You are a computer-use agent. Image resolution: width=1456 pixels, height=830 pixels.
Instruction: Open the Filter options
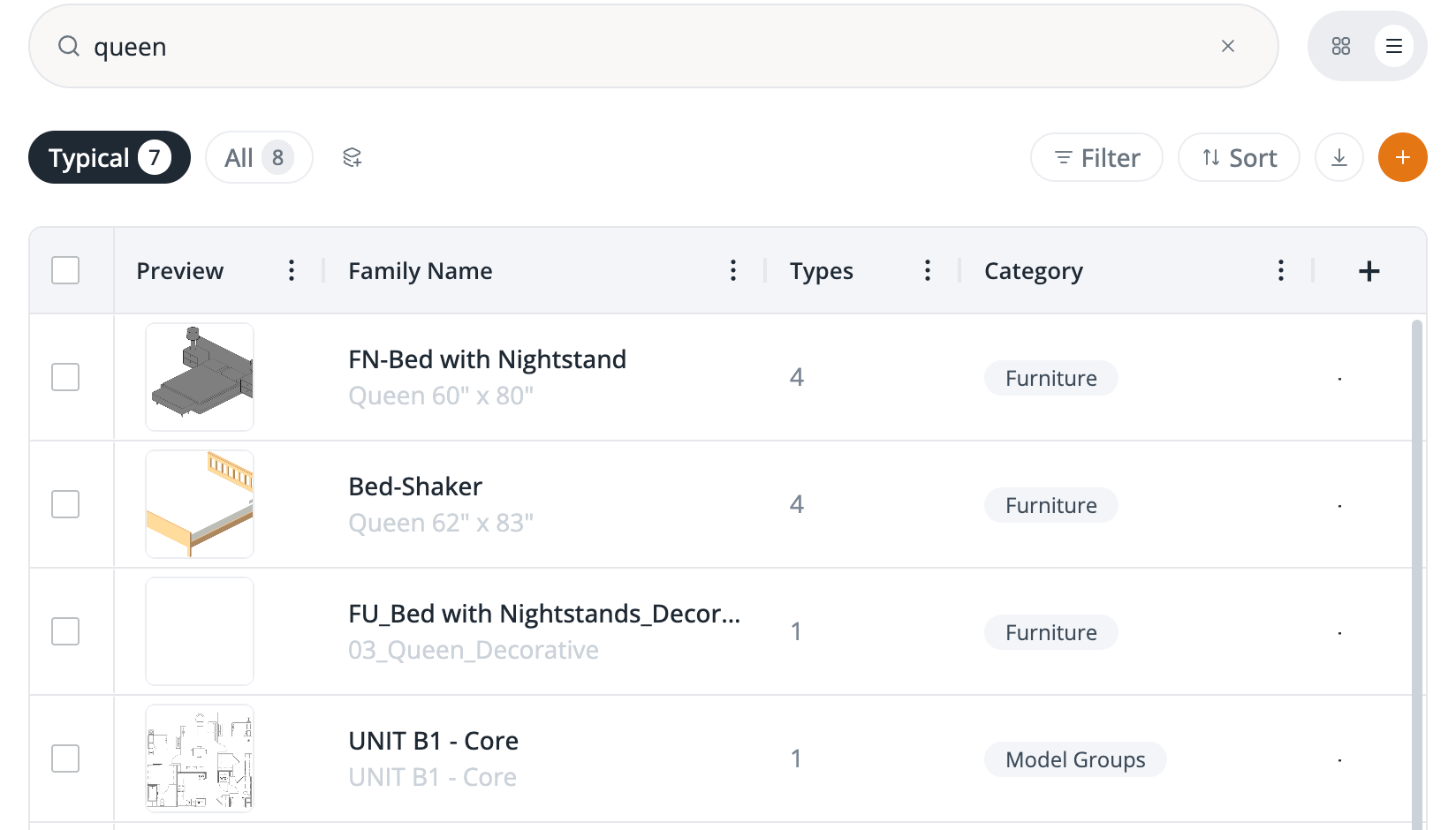click(x=1097, y=158)
